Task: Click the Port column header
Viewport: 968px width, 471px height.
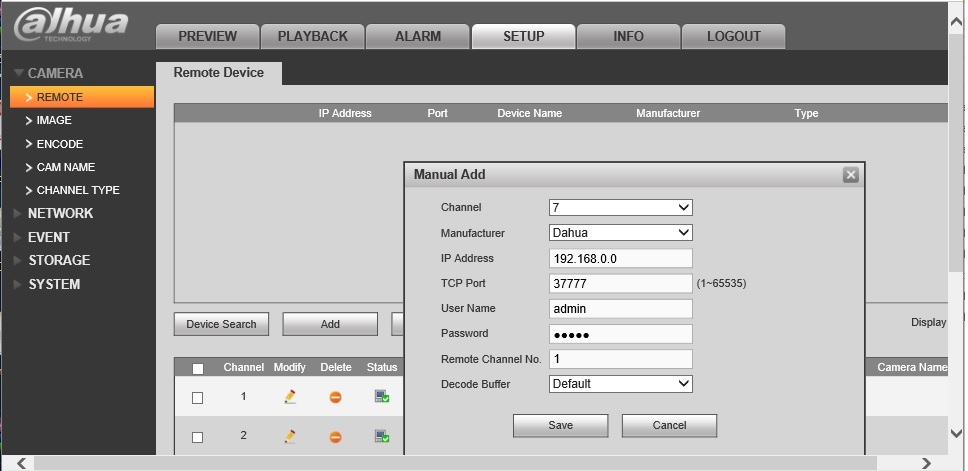Action: [438, 114]
